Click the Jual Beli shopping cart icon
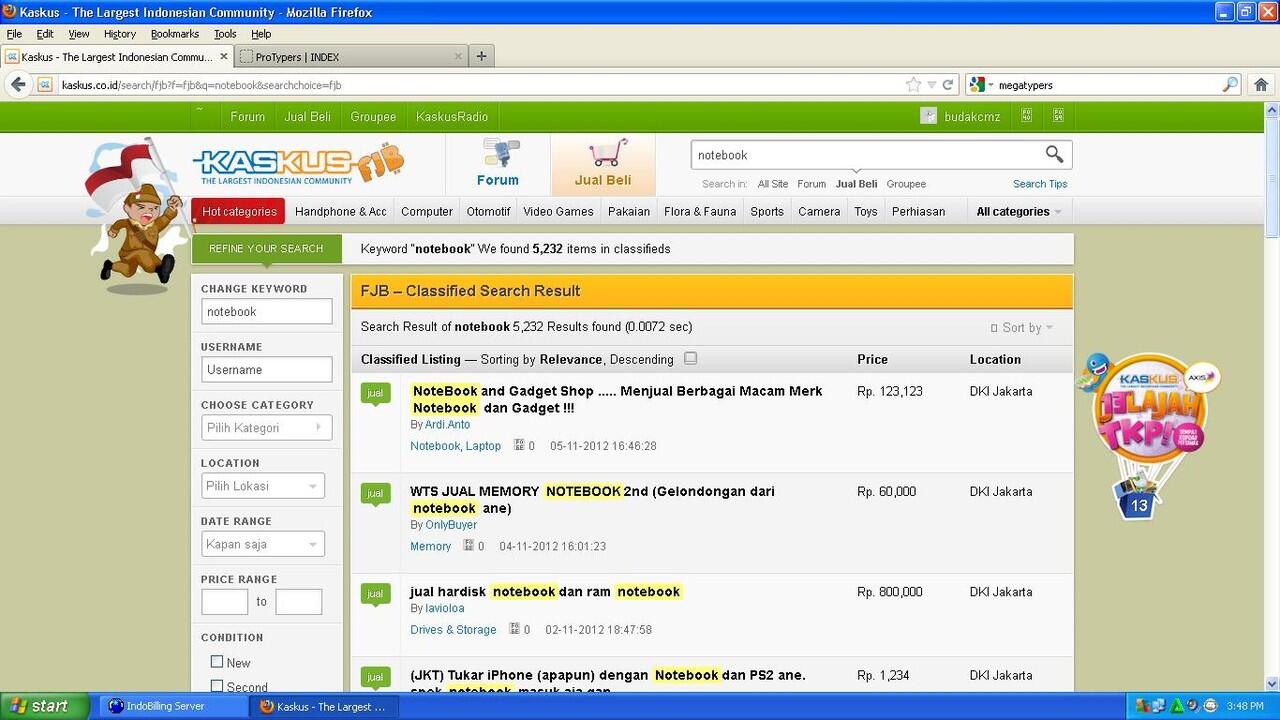1280x720 pixels. (x=608, y=152)
